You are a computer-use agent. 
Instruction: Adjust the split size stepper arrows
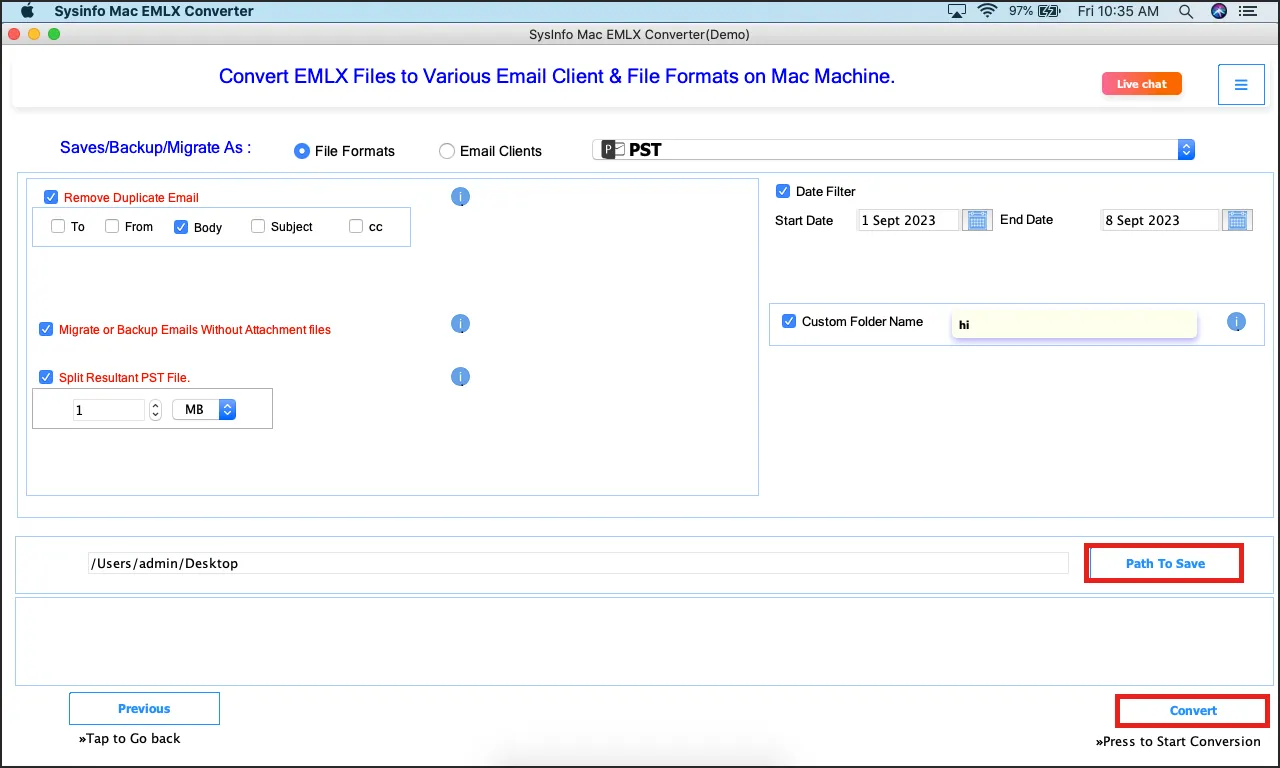(155, 410)
